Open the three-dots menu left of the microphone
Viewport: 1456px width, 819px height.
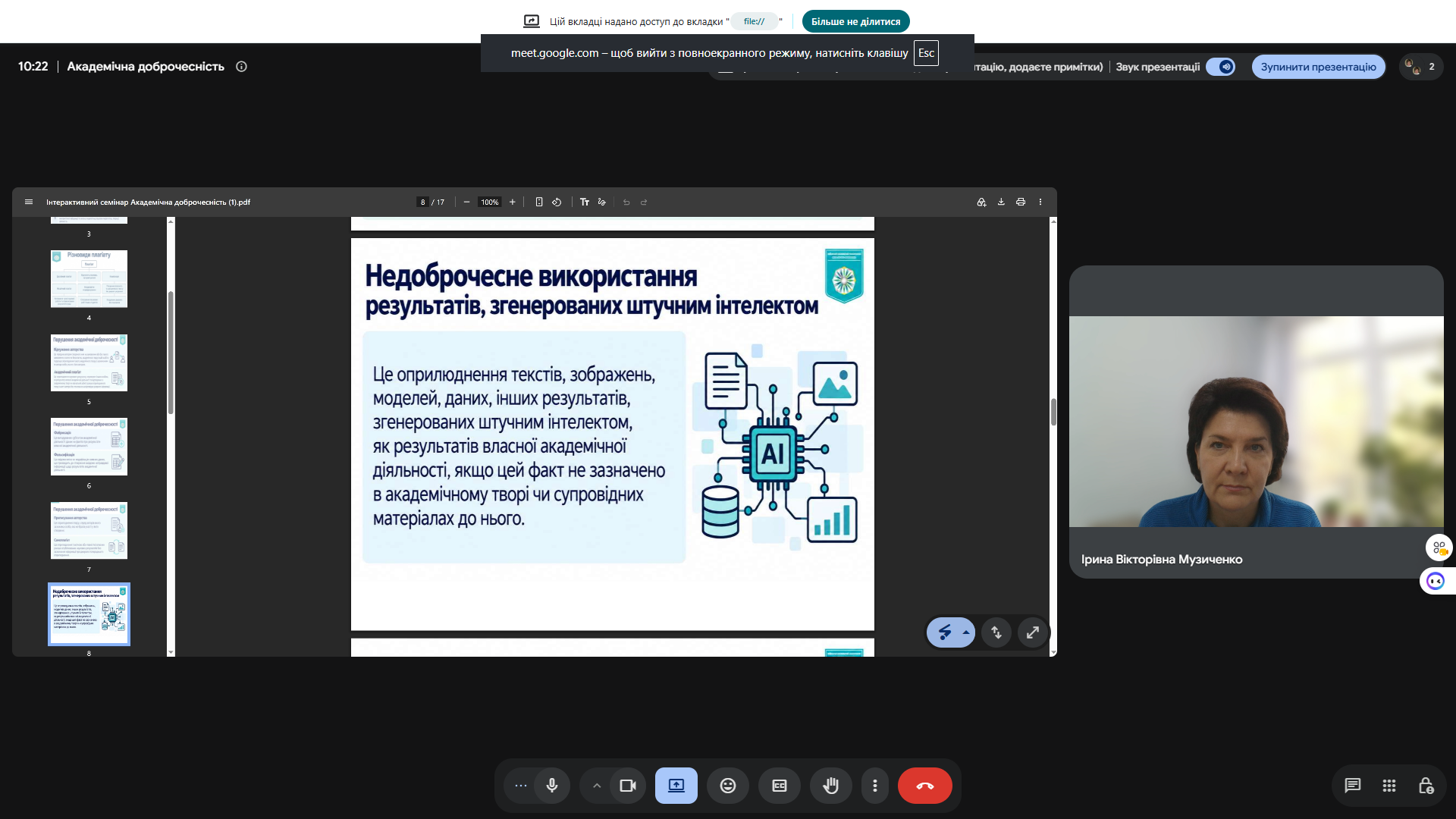(x=520, y=786)
